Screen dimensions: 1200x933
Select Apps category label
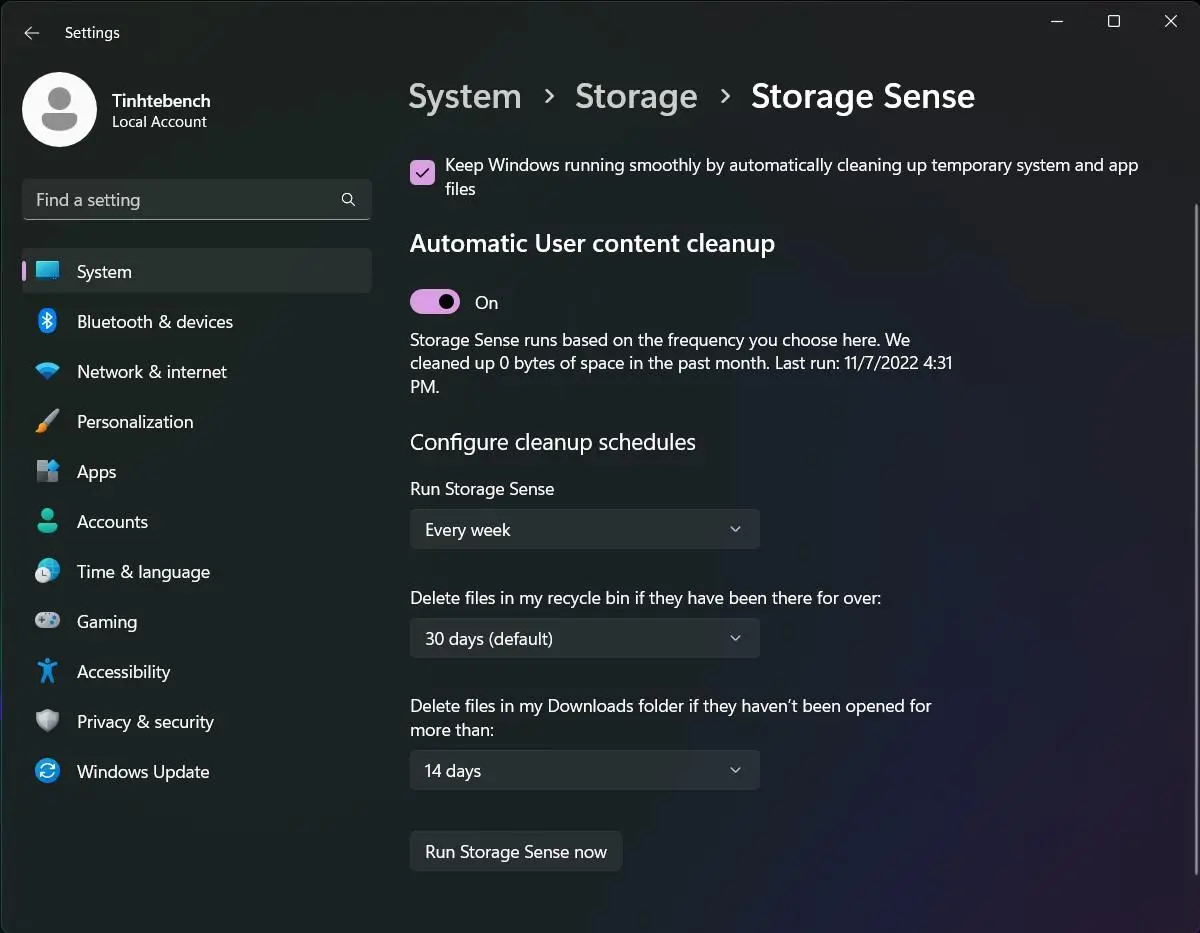coord(97,472)
